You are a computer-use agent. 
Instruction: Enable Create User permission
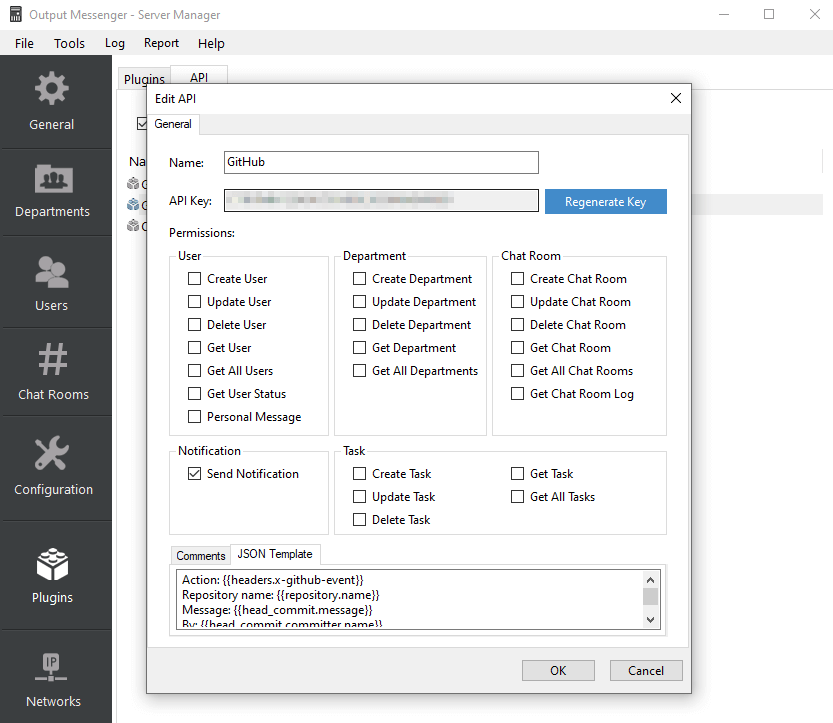coord(194,279)
